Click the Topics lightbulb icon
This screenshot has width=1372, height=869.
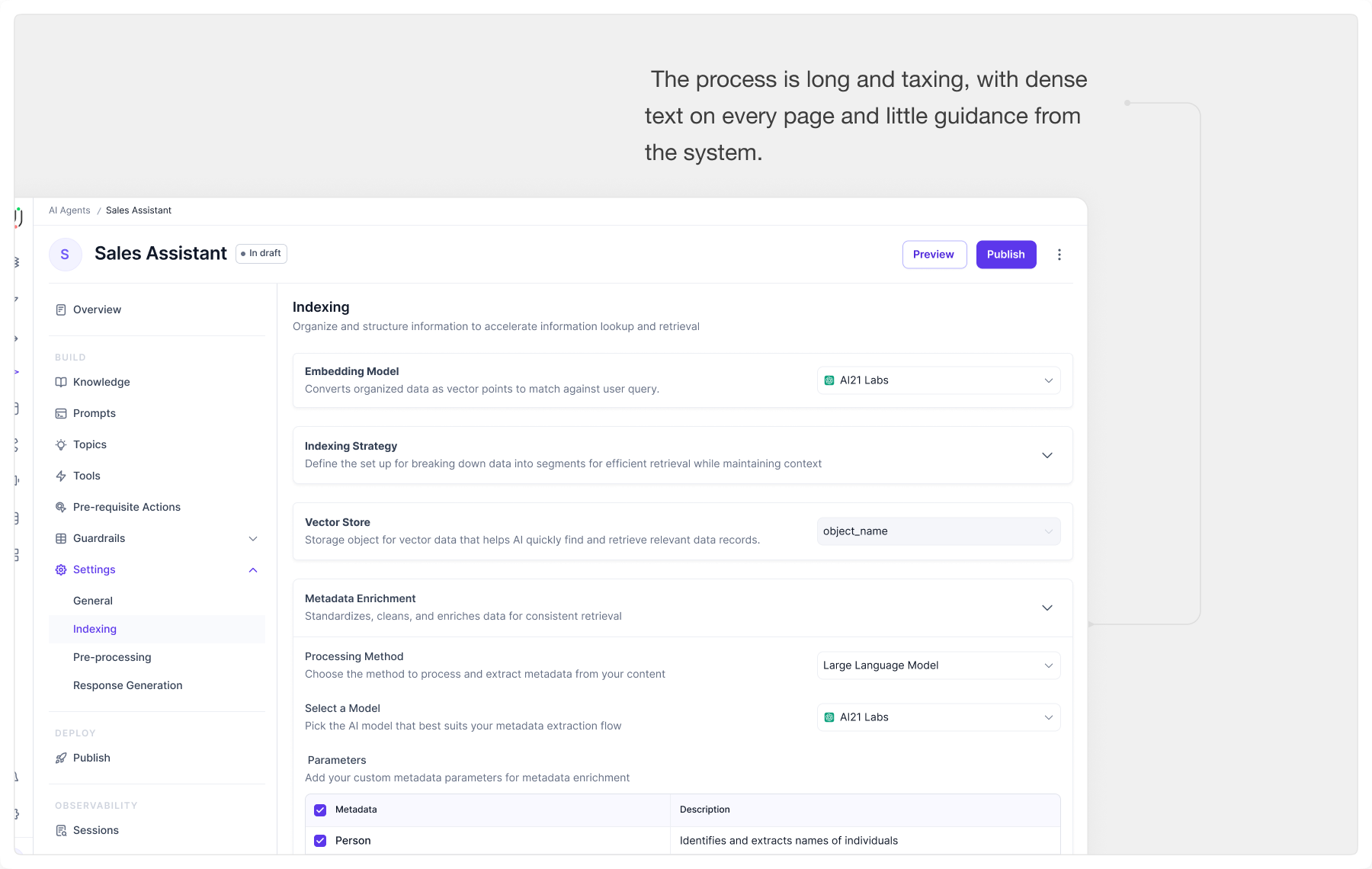[x=61, y=444]
